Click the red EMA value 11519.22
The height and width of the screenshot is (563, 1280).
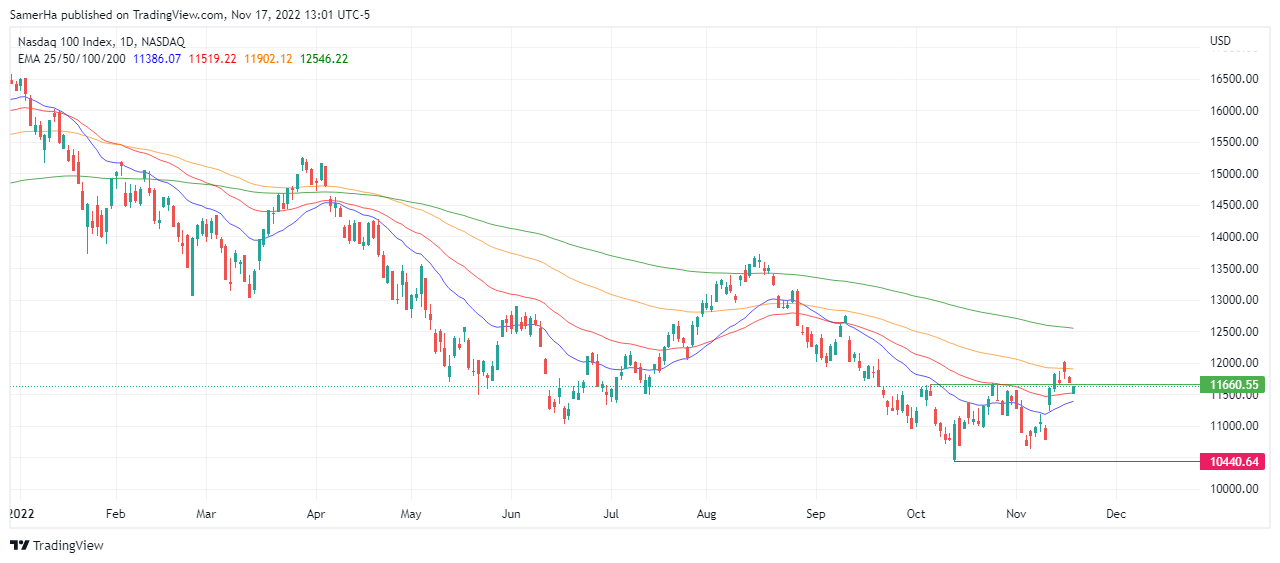click(213, 59)
